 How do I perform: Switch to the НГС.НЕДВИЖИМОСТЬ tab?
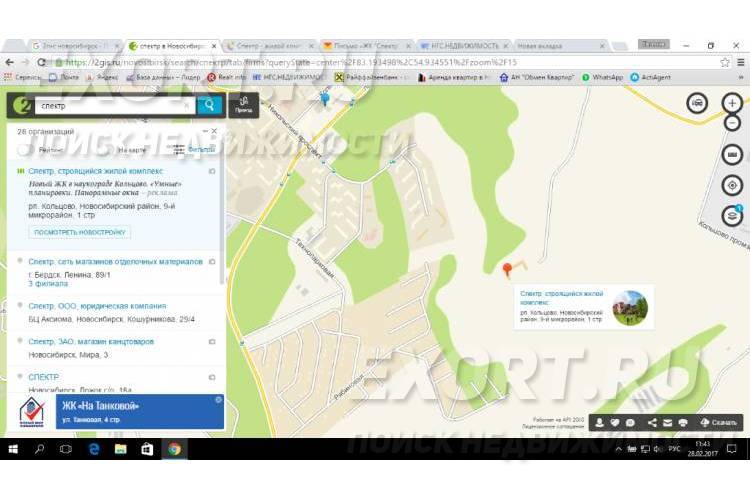coord(464,46)
